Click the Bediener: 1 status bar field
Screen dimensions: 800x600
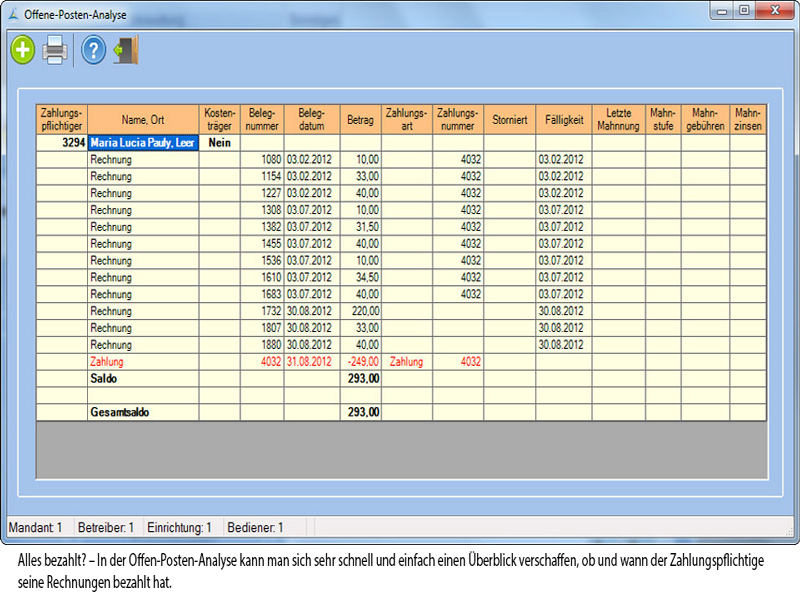click(255, 527)
